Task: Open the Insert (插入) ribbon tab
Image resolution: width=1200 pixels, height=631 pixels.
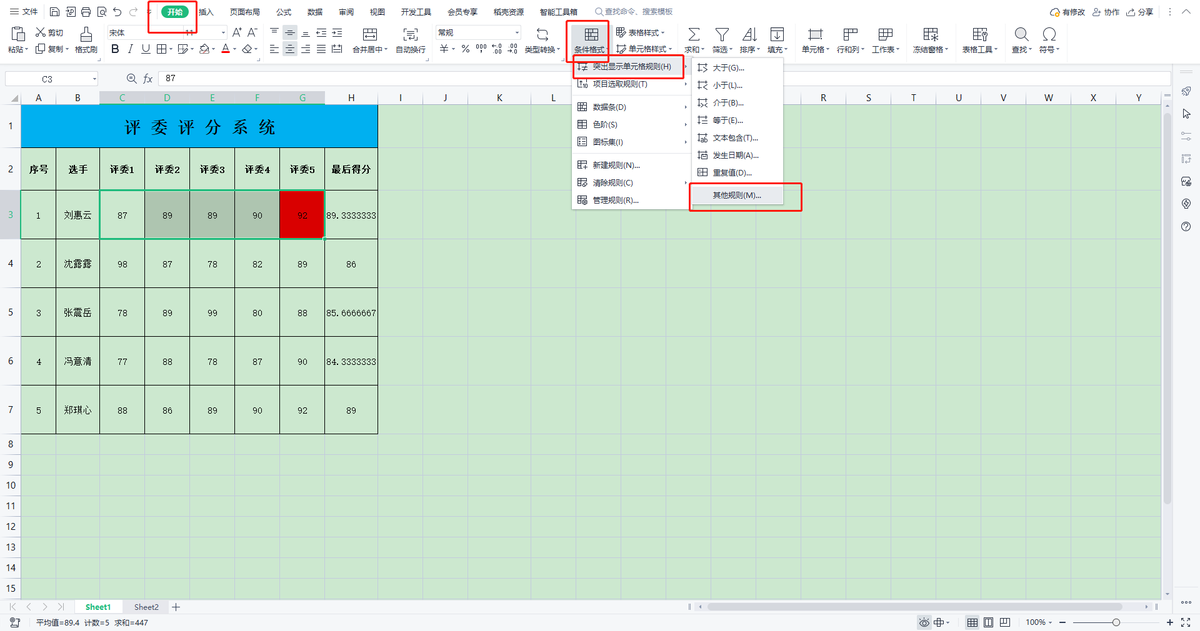Action: (206, 12)
